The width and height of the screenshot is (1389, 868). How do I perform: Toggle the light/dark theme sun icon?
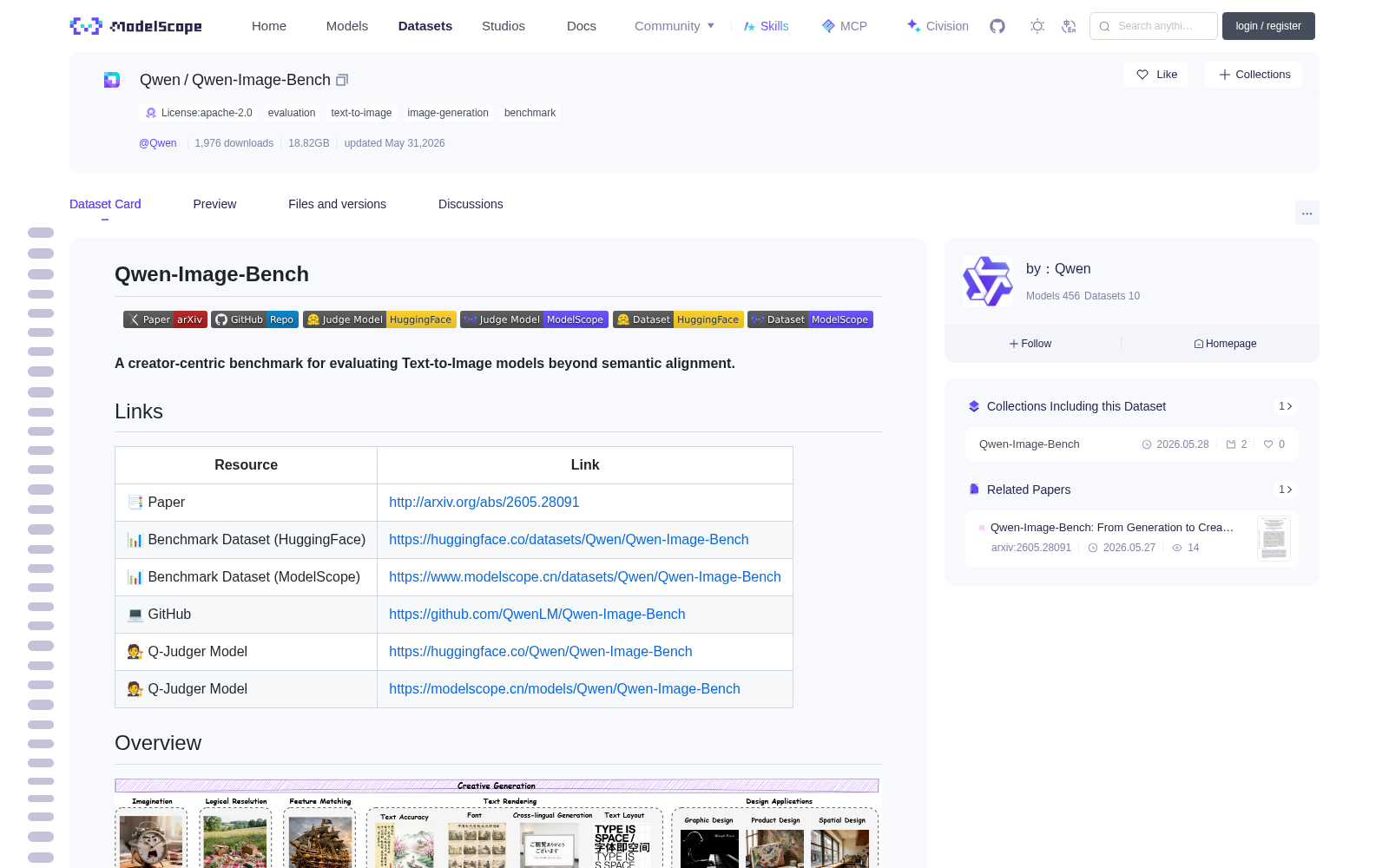1037,26
